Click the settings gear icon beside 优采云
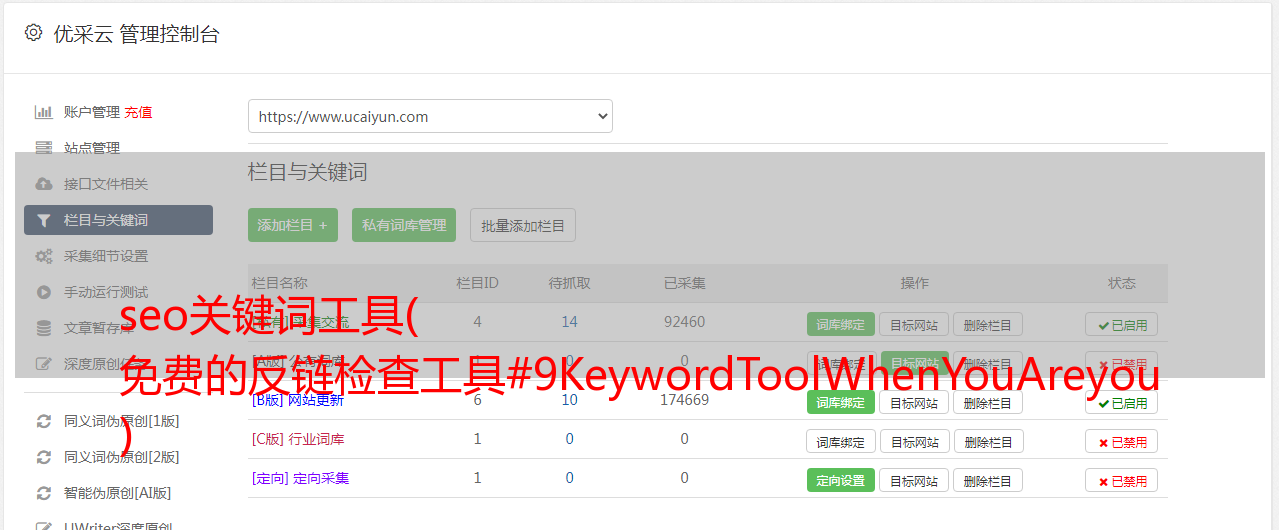This screenshot has width=1279, height=530. tap(34, 33)
